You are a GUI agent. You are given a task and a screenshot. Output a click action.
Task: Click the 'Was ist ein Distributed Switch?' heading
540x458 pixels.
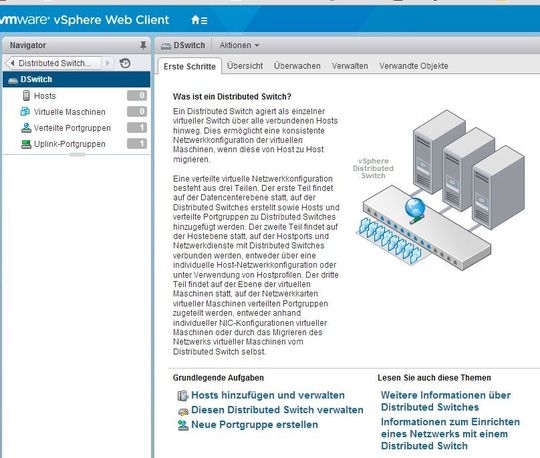click(x=232, y=96)
